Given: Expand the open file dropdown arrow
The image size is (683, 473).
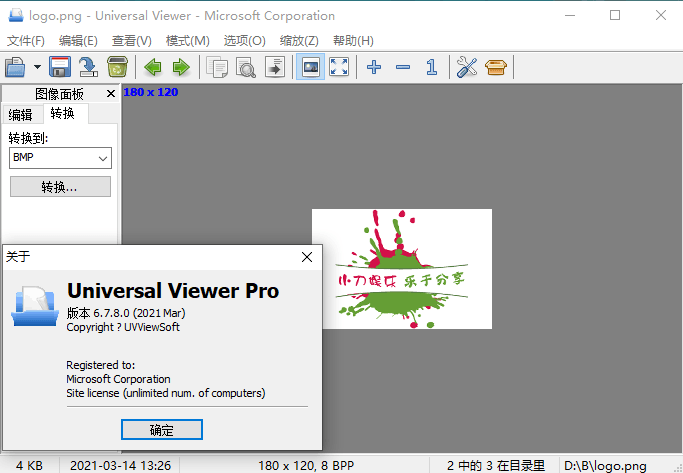Looking at the screenshot, I should (x=37, y=67).
